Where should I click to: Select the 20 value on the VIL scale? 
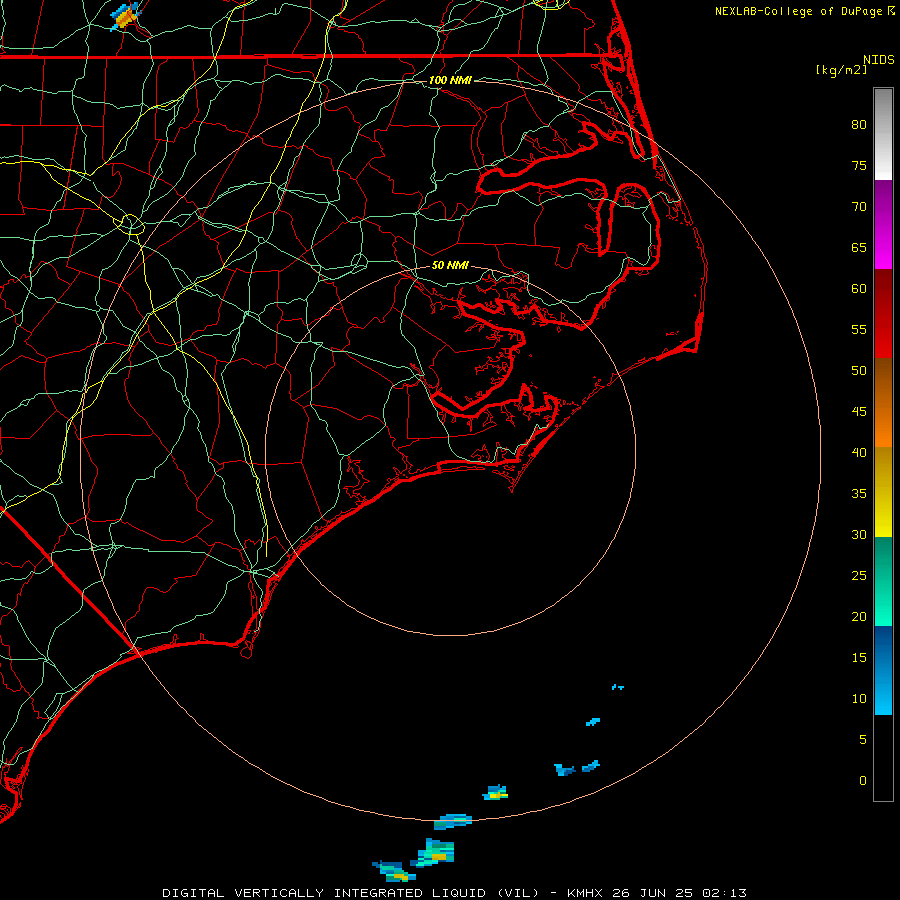[859, 617]
